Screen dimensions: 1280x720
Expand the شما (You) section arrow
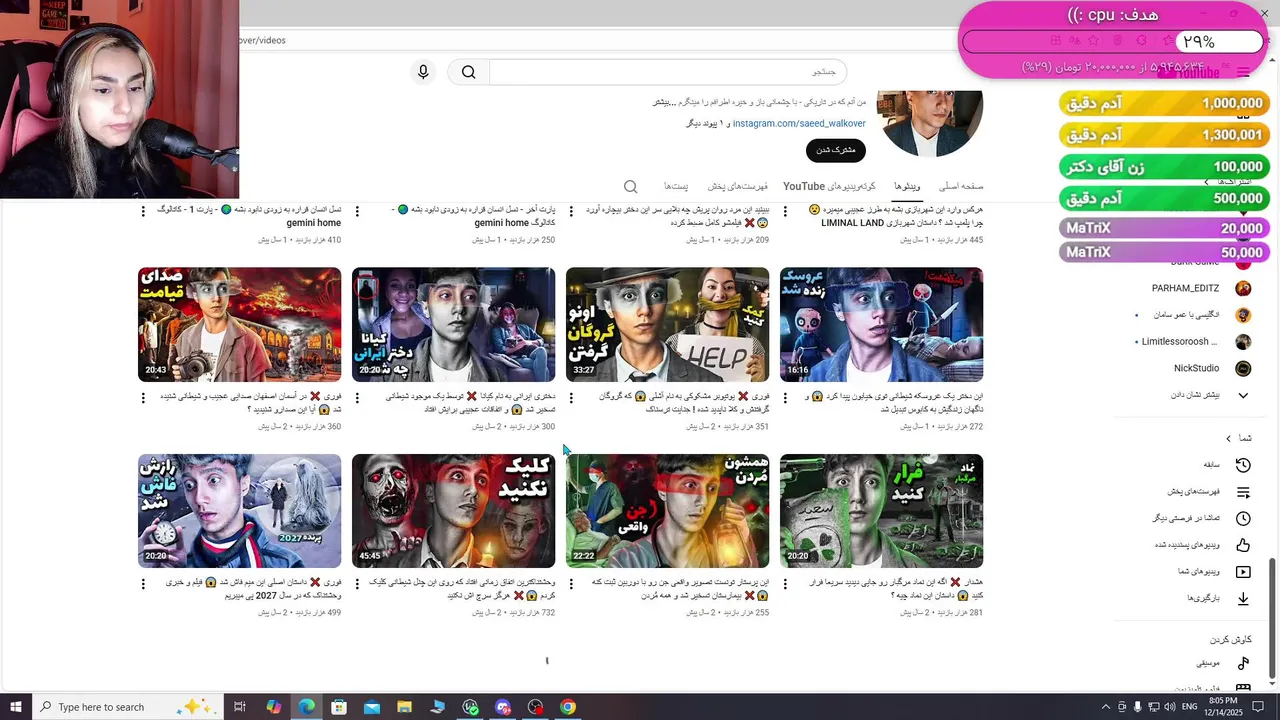click(x=1228, y=438)
